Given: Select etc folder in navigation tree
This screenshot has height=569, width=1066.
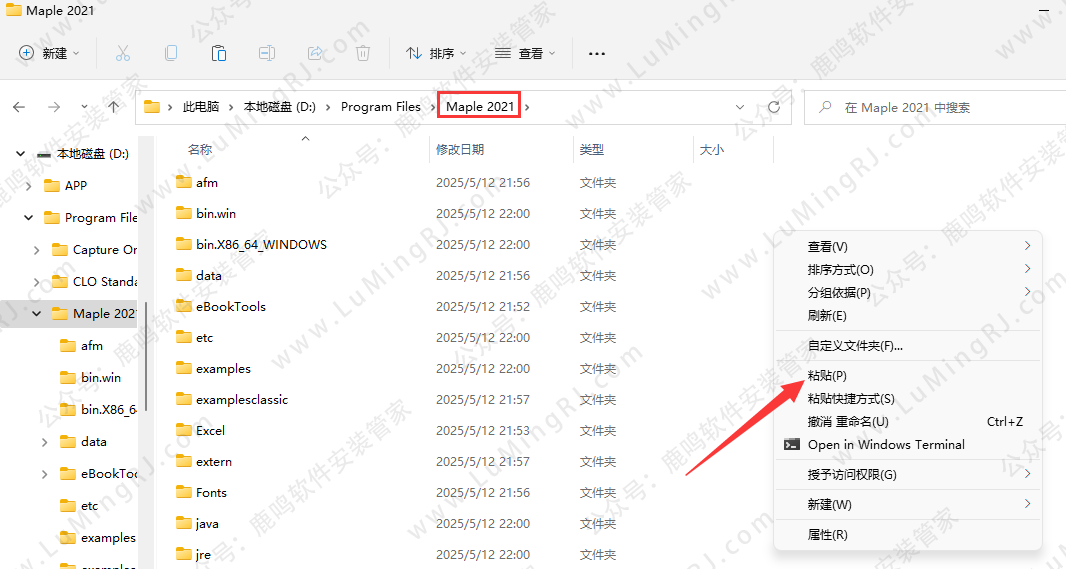Looking at the screenshot, I should (80, 506).
